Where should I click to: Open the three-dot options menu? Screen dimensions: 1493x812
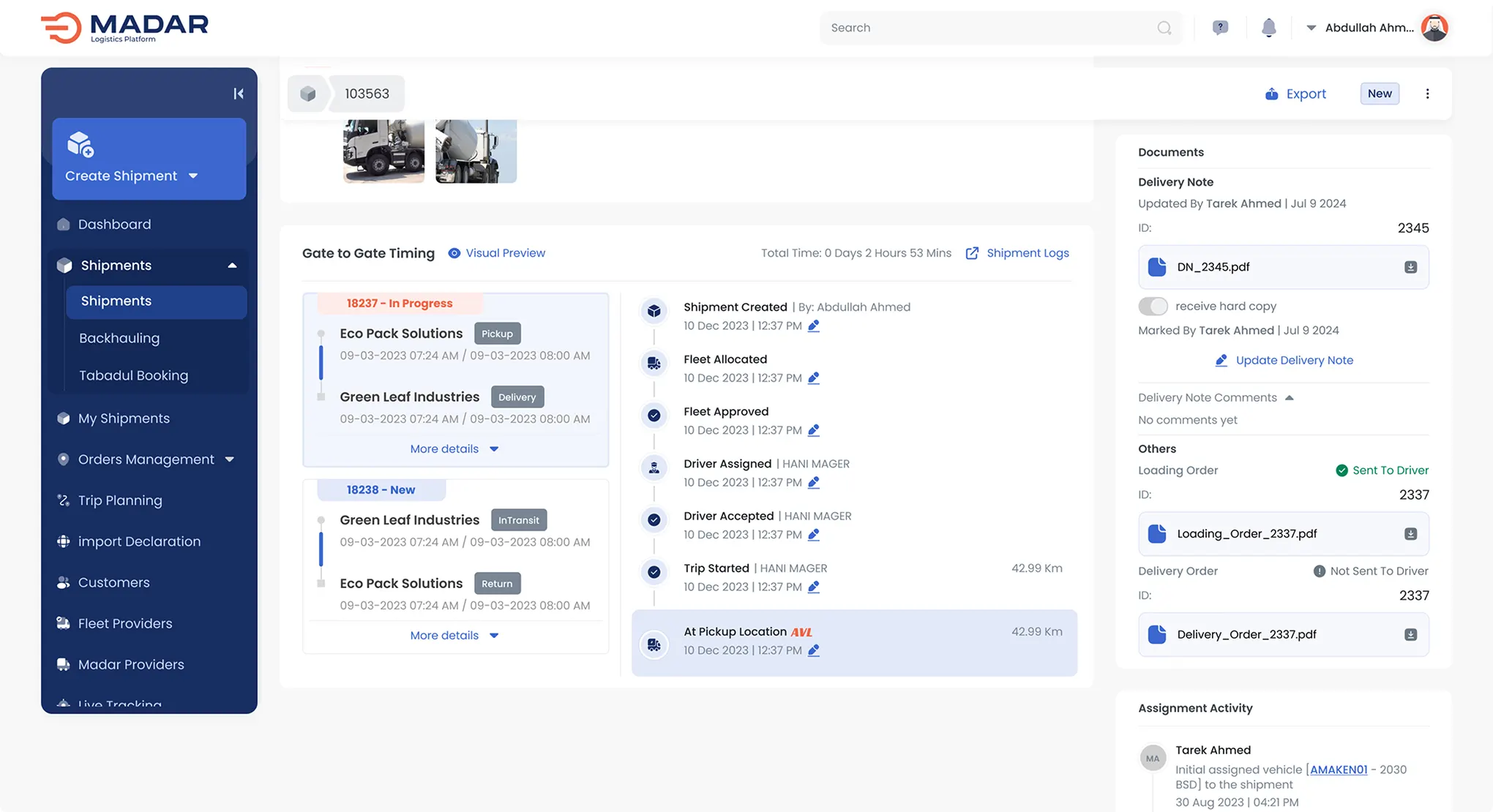[x=1427, y=94]
